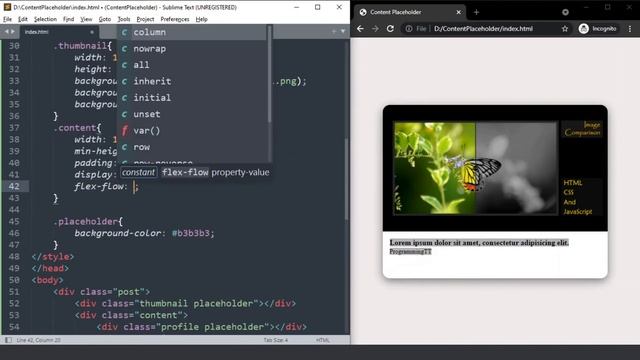Go forward in the browser
640x360 pixels.
pyautogui.click(x=375, y=29)
